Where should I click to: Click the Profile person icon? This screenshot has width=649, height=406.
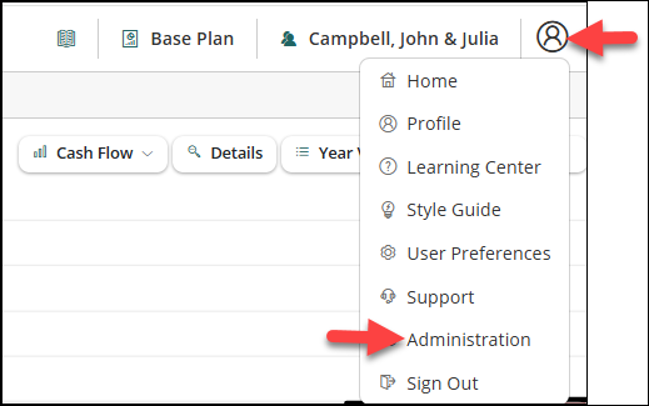point(388,123)
